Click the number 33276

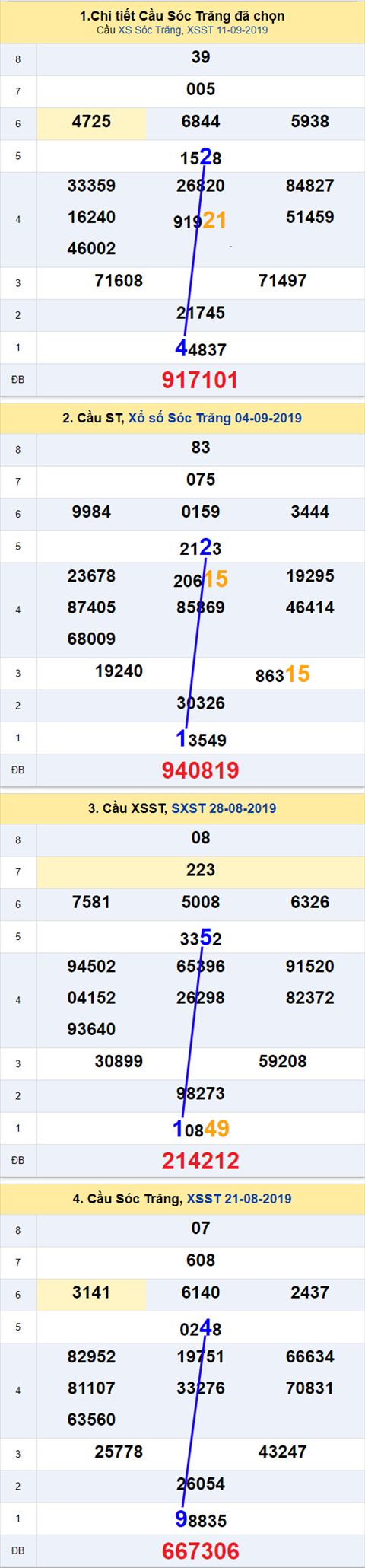[201, 1388]
